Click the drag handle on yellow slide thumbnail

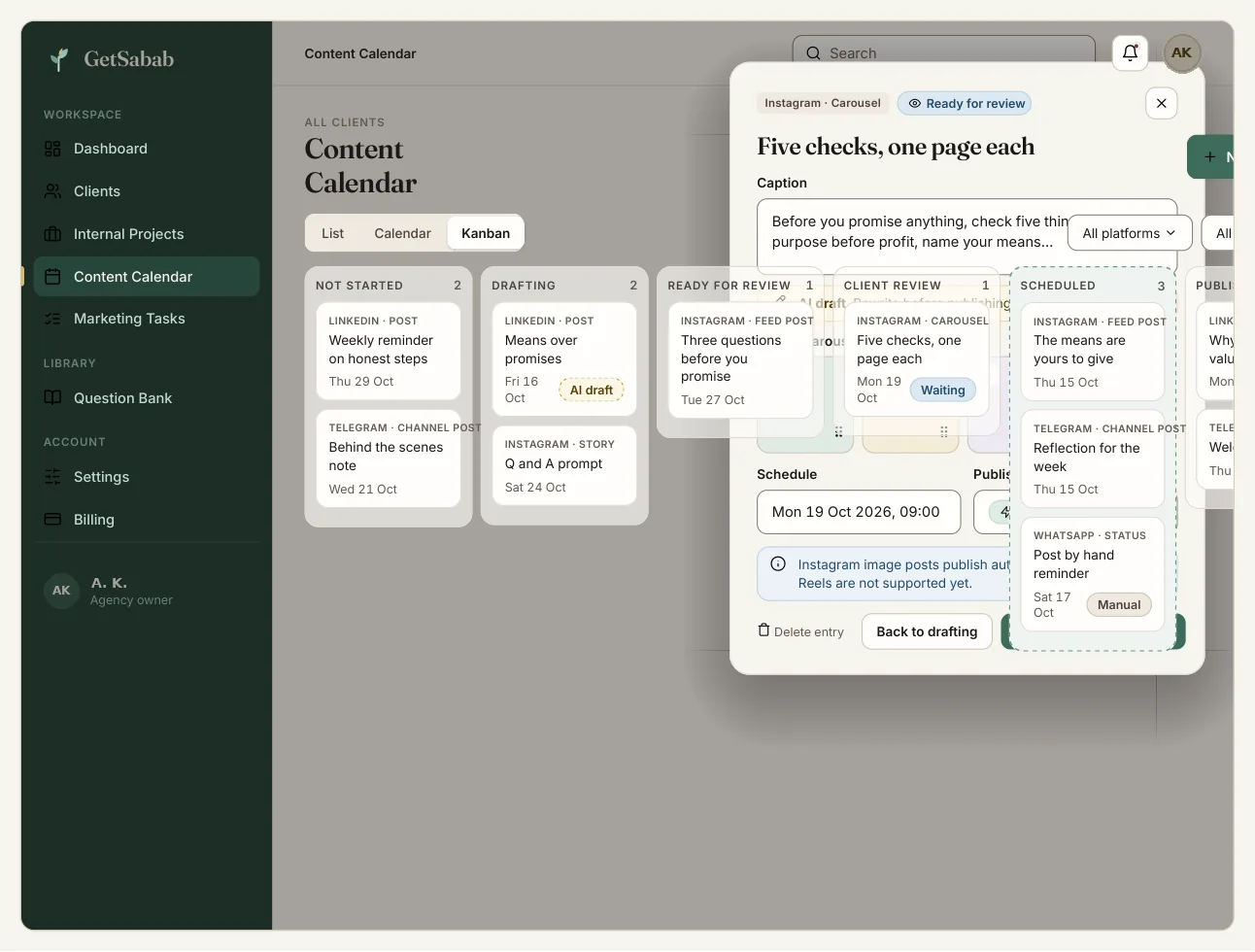click(x=943, y=432)
